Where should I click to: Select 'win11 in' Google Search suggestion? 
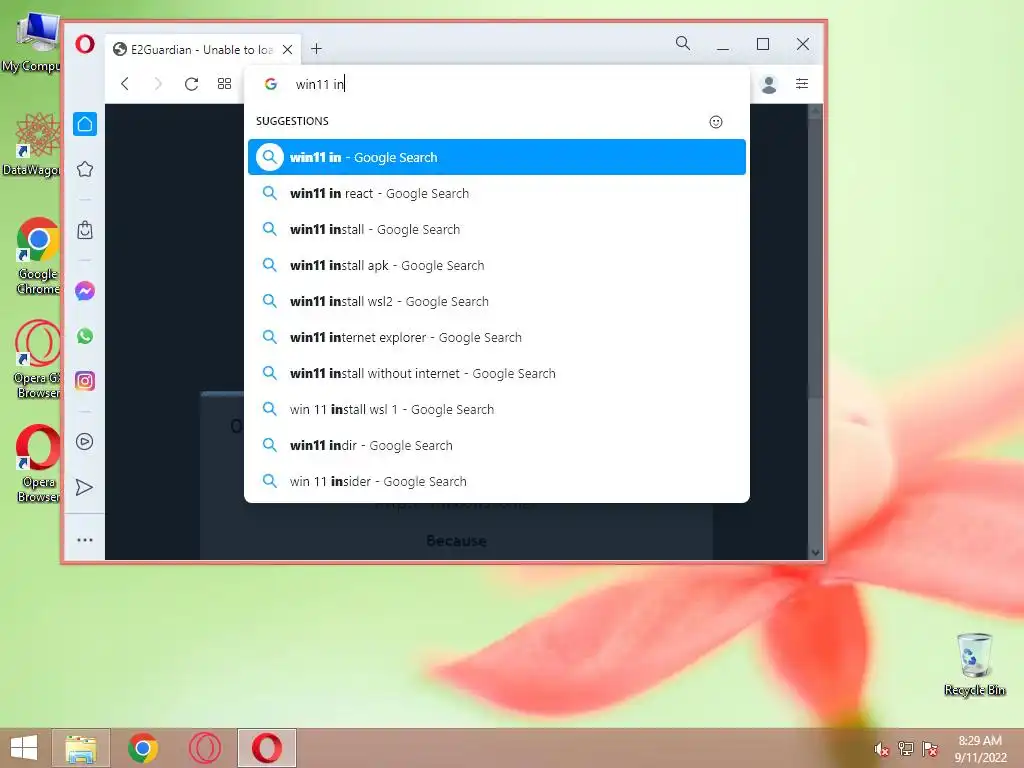[496, 157]
